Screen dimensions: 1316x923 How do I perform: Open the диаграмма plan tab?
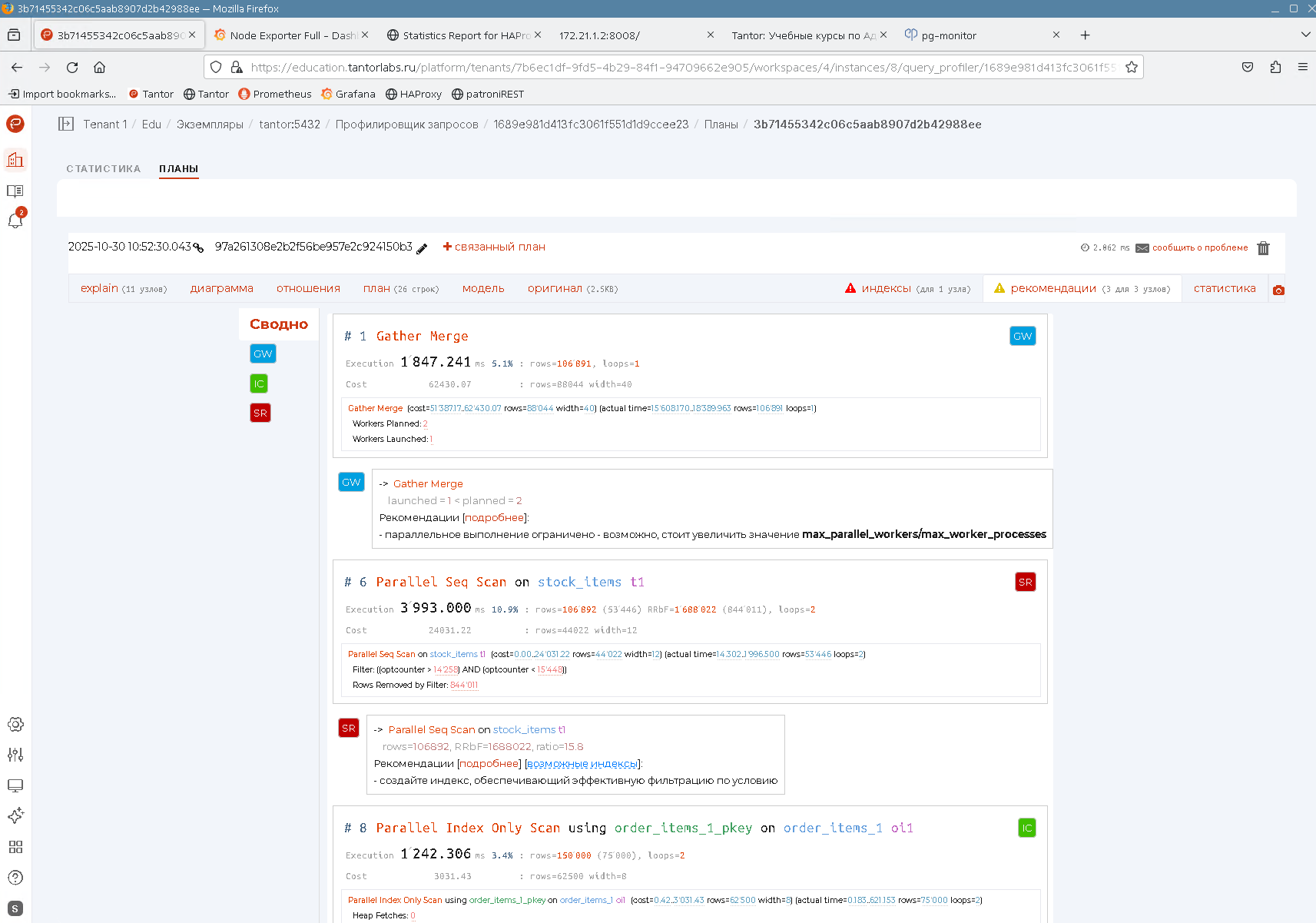(221, 288)
